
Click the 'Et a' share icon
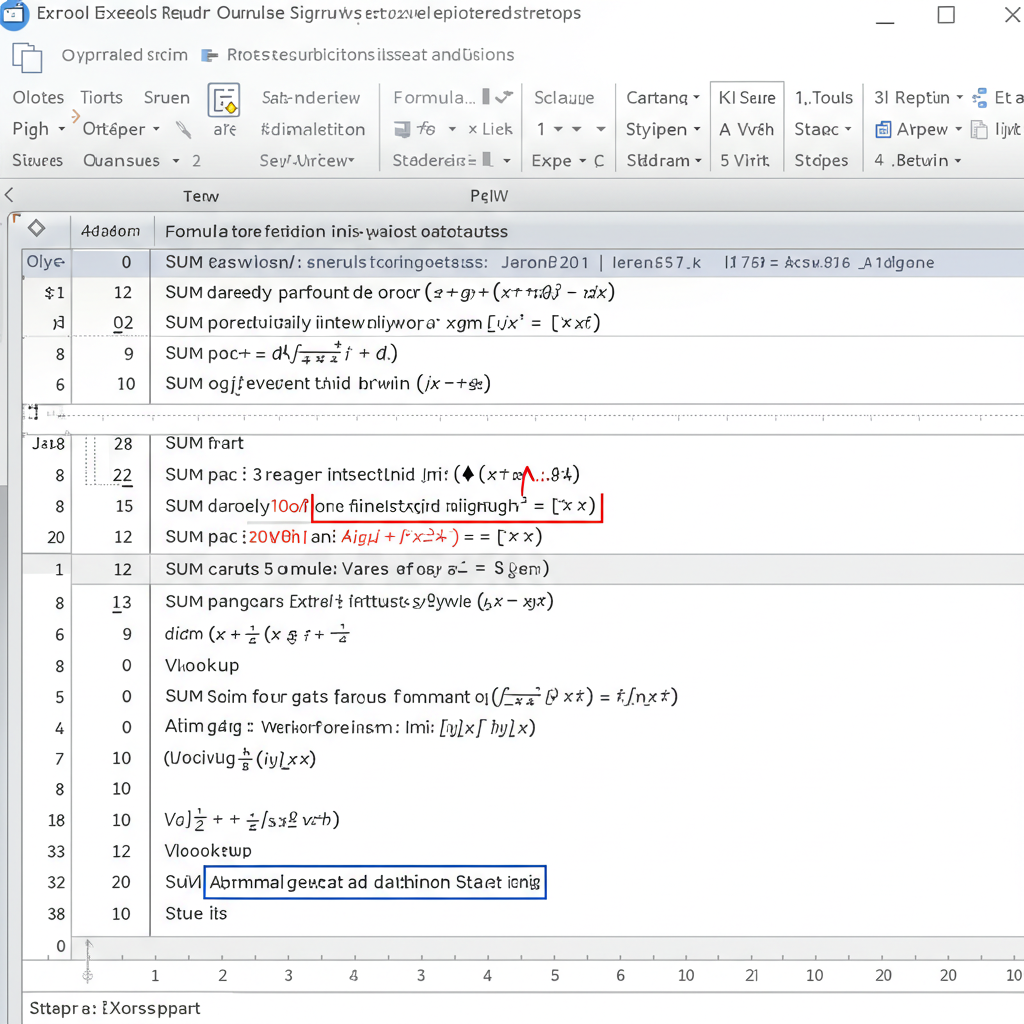point(979,98)
